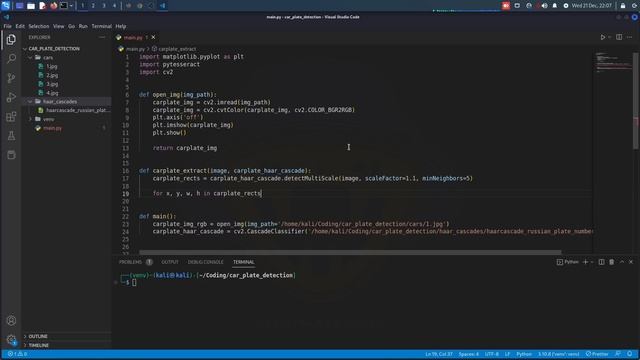Open the File menu
This screenshot has width=640, height=360.
[7, 26]
